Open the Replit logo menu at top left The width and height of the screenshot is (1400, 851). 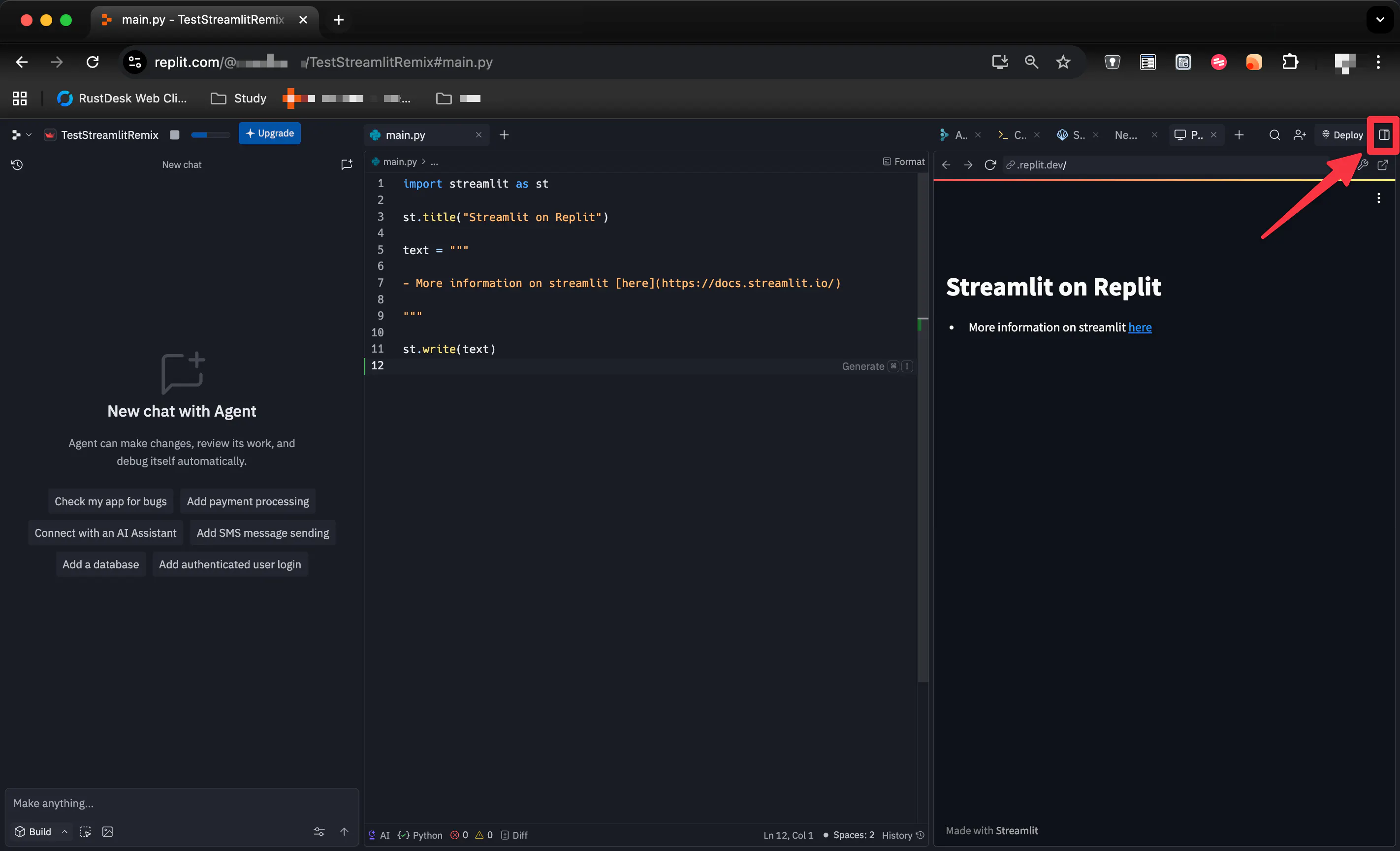21,135
